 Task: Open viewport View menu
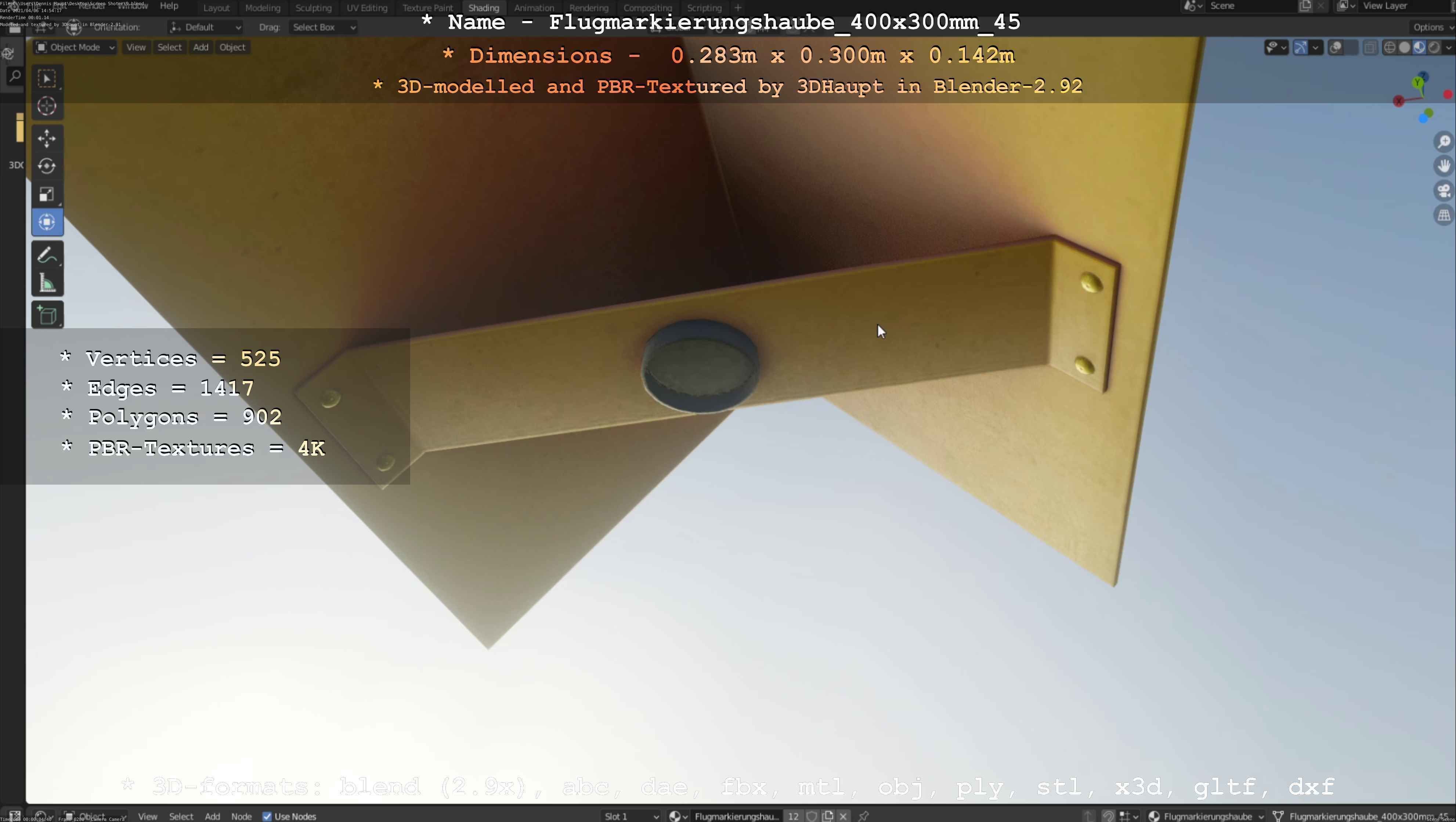coord(136,47)
